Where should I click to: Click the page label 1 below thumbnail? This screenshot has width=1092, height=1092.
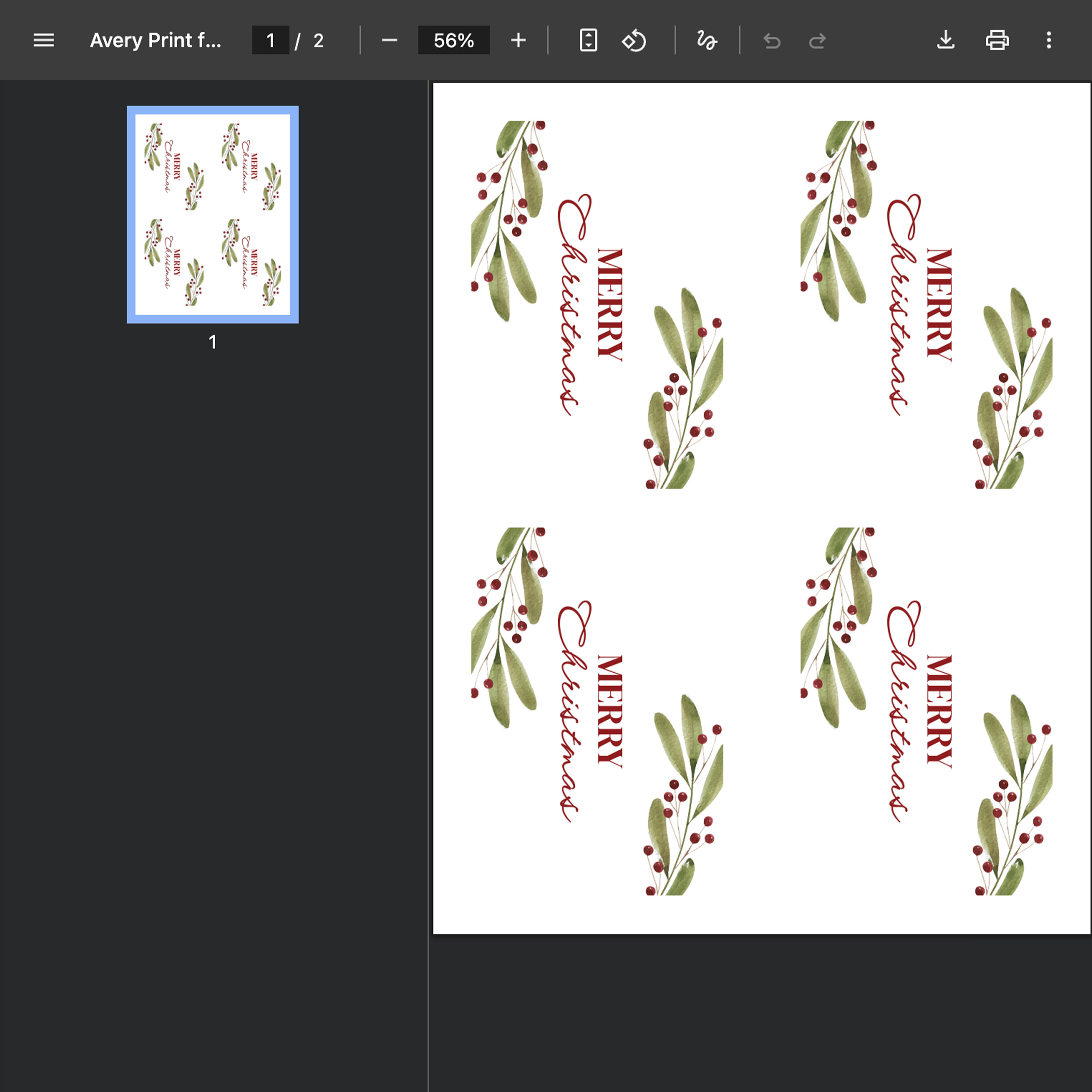(x=213, y=342)
